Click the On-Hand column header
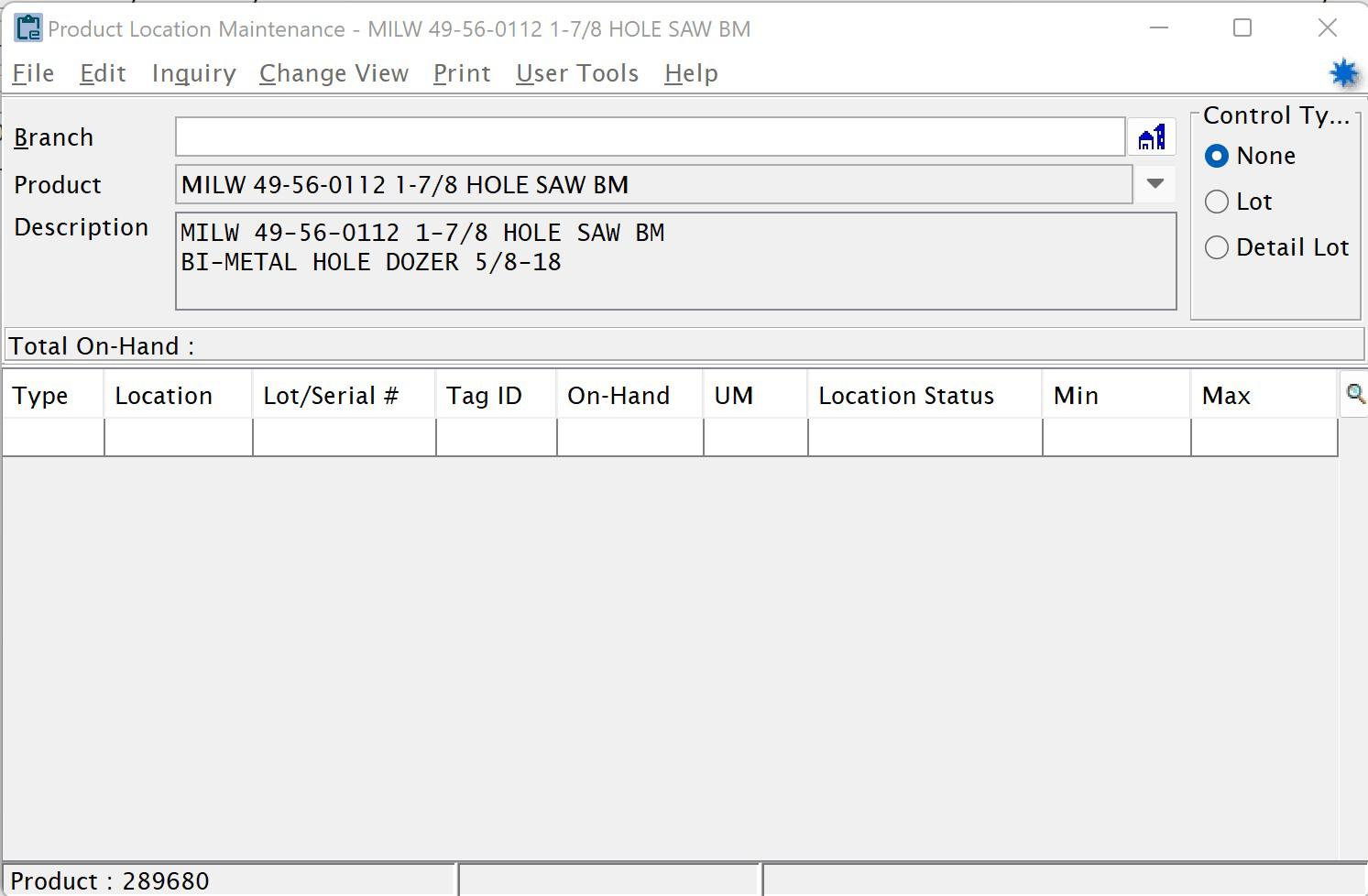 pos(630,395)
